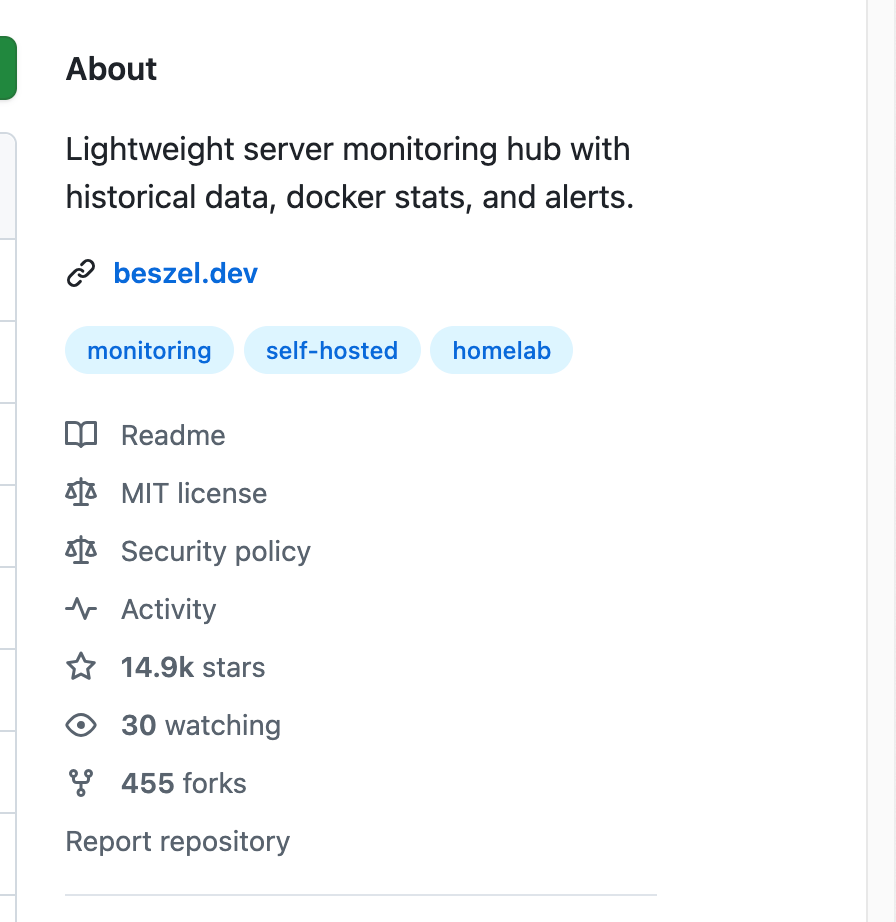This screenshot has height=922, width=896.
Task: Click the chain link icon beside beszel.dev
Action: [x=80, y=273]
